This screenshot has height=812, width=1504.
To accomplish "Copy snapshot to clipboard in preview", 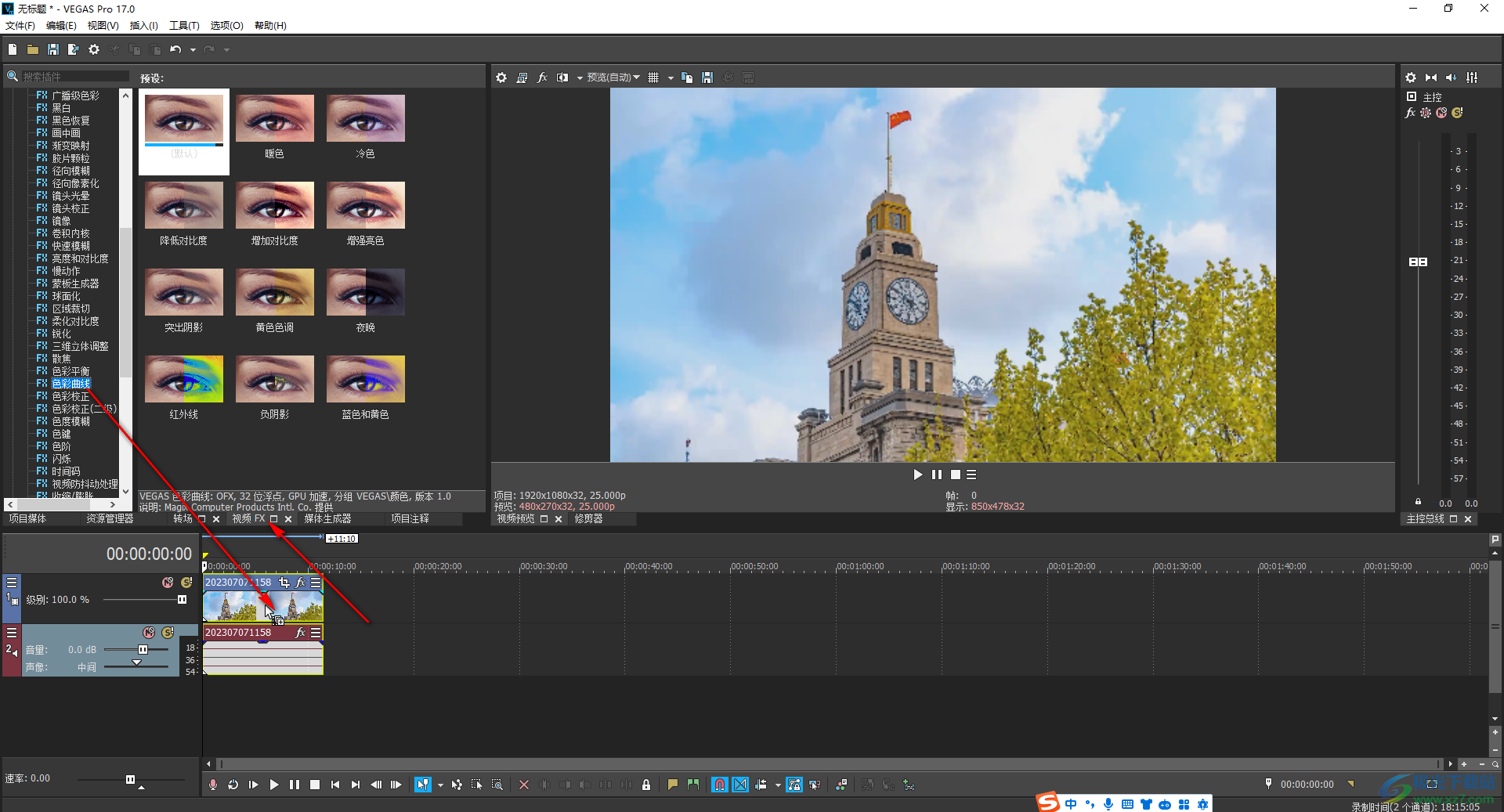I will (x=687, y=78).
